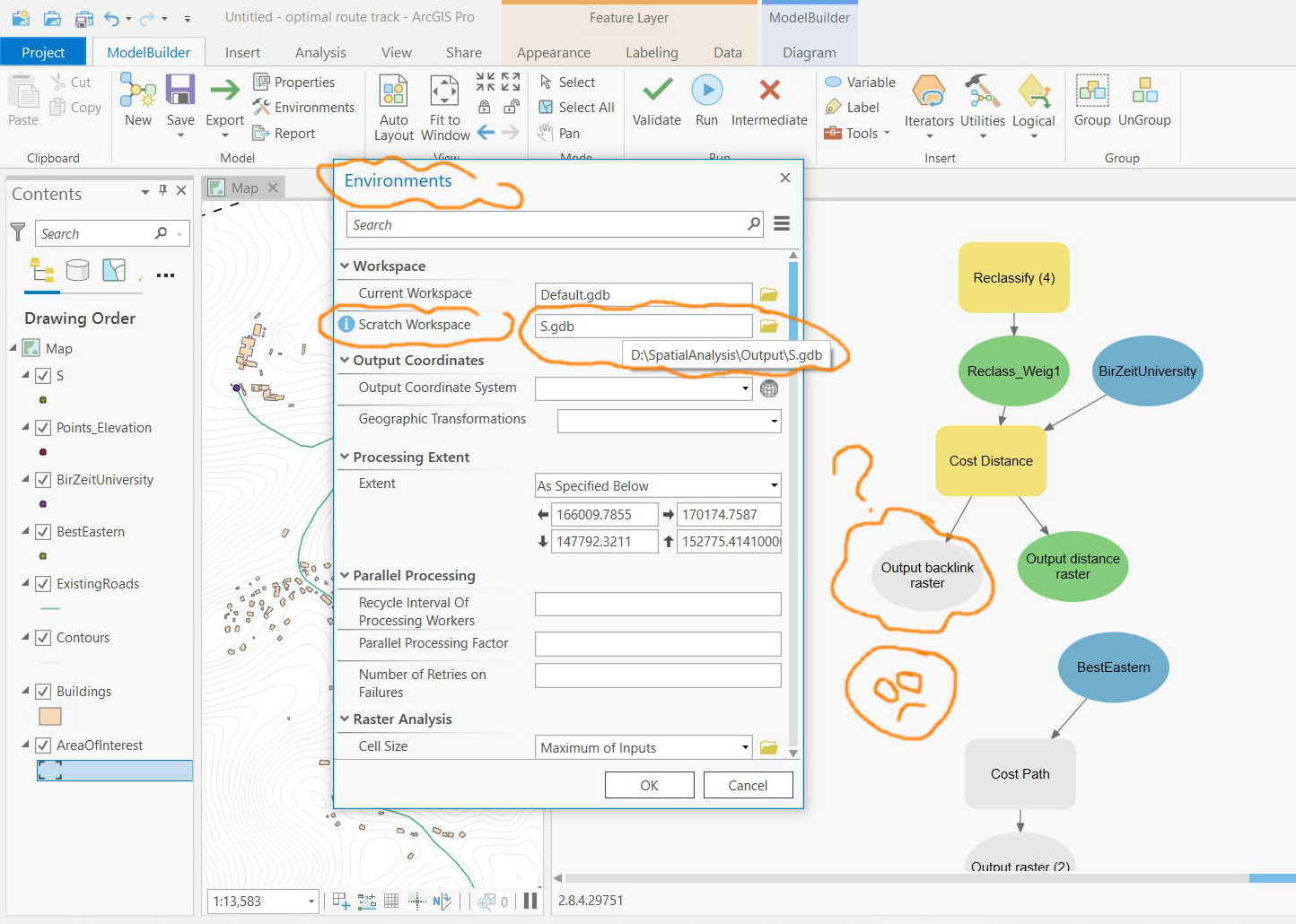Switch to the View ribbon tab
Screen dimensions: 1296x924
point(396,52)
